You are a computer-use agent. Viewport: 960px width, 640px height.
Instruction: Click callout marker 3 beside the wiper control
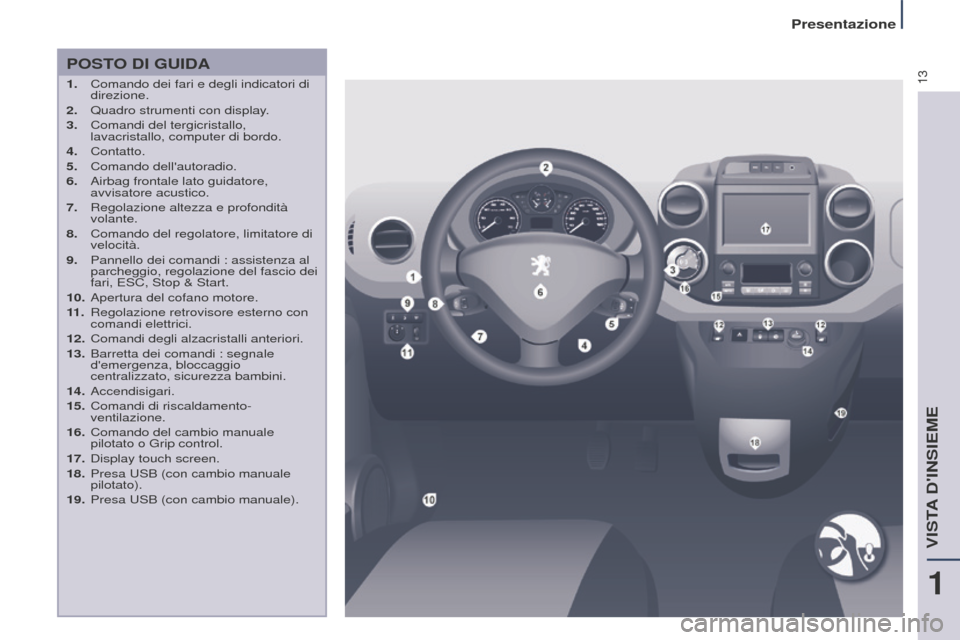coord(672,270)
